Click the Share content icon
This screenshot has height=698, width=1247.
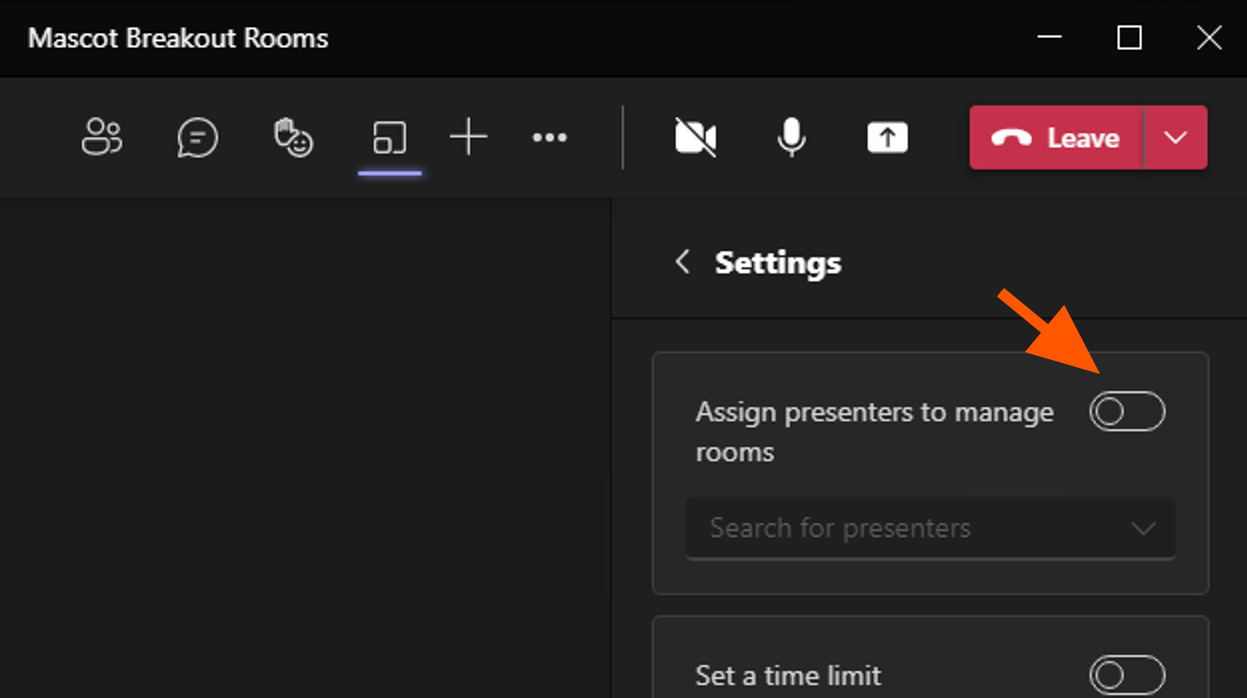click(887, 137)
